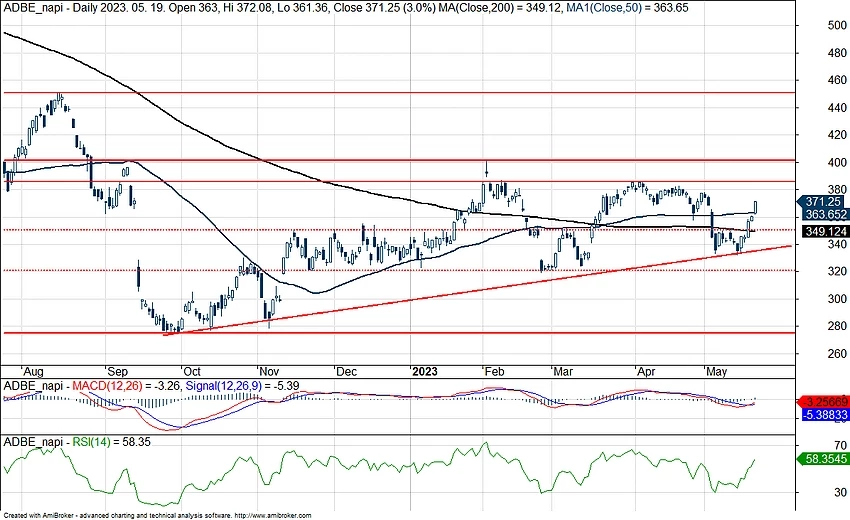This screenshot has height=520, width=850.
Task: Click the 500 price axis label
Action: [838, 25]
